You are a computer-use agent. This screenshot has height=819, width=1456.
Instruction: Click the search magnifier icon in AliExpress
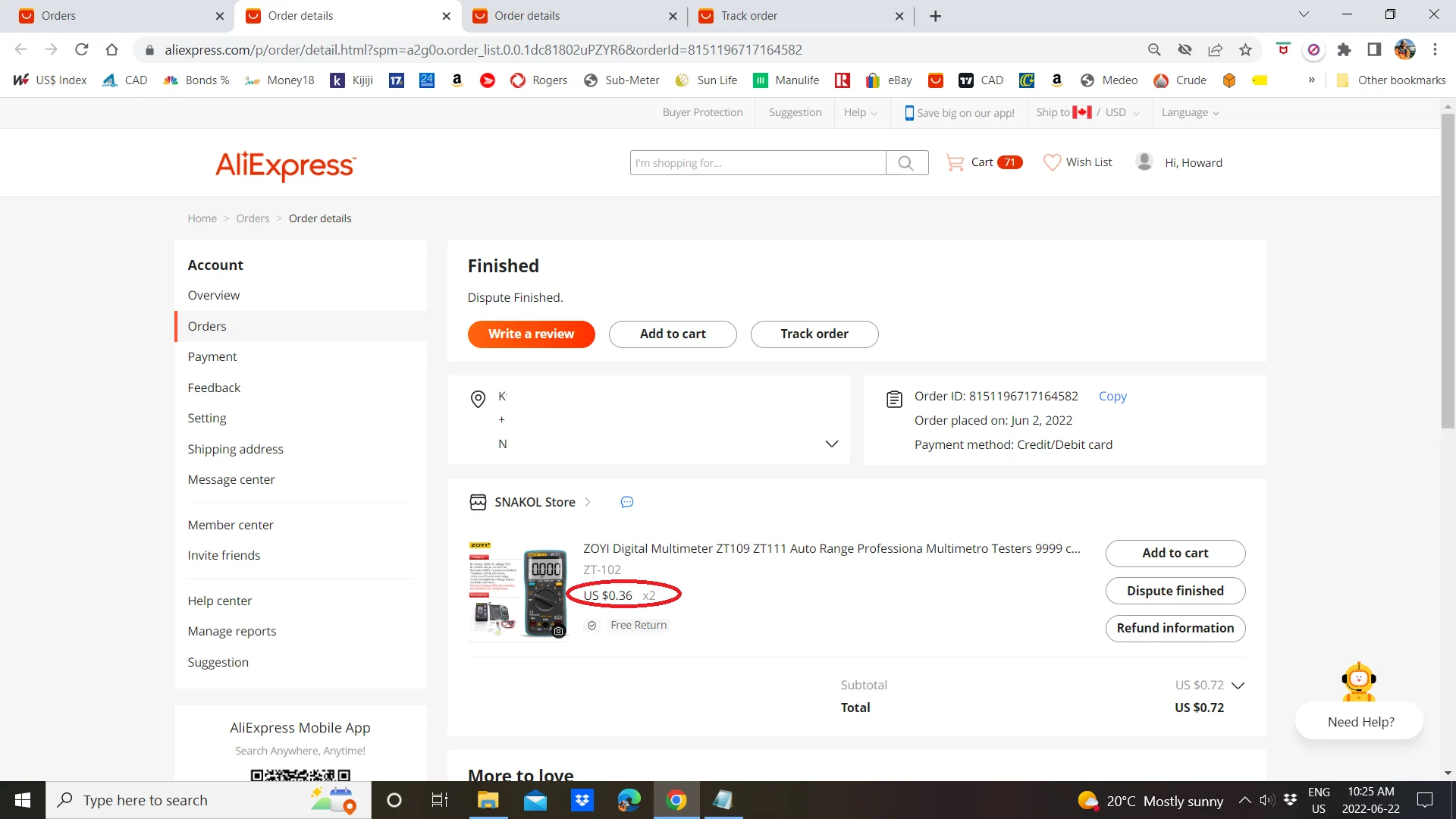point(905,163)
